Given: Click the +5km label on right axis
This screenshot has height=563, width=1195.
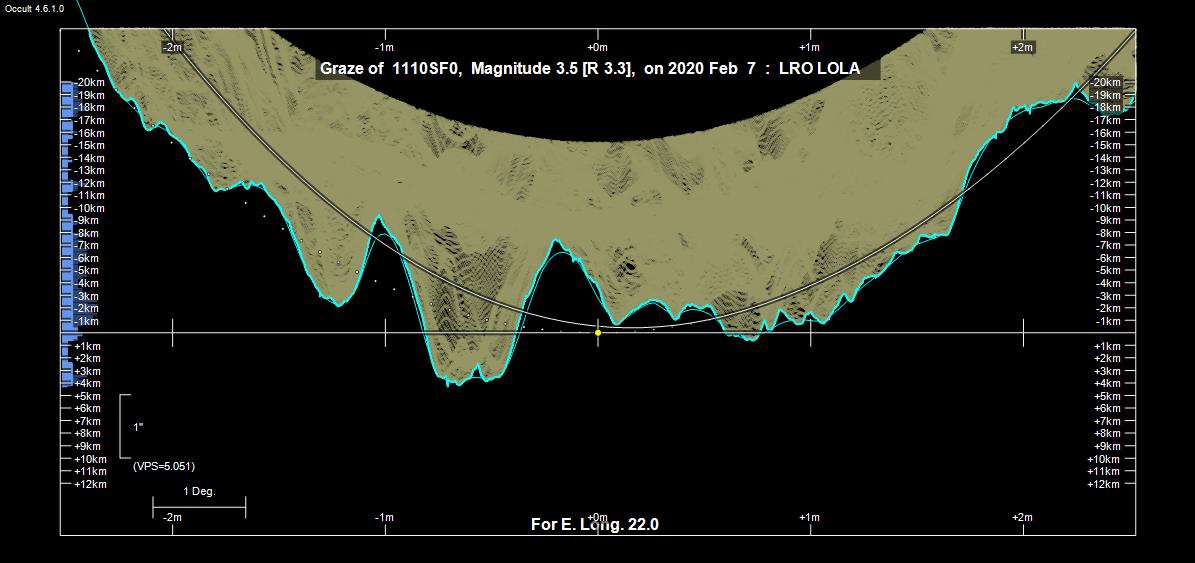Looking at the screenshot, I should tap(1106, 396).
